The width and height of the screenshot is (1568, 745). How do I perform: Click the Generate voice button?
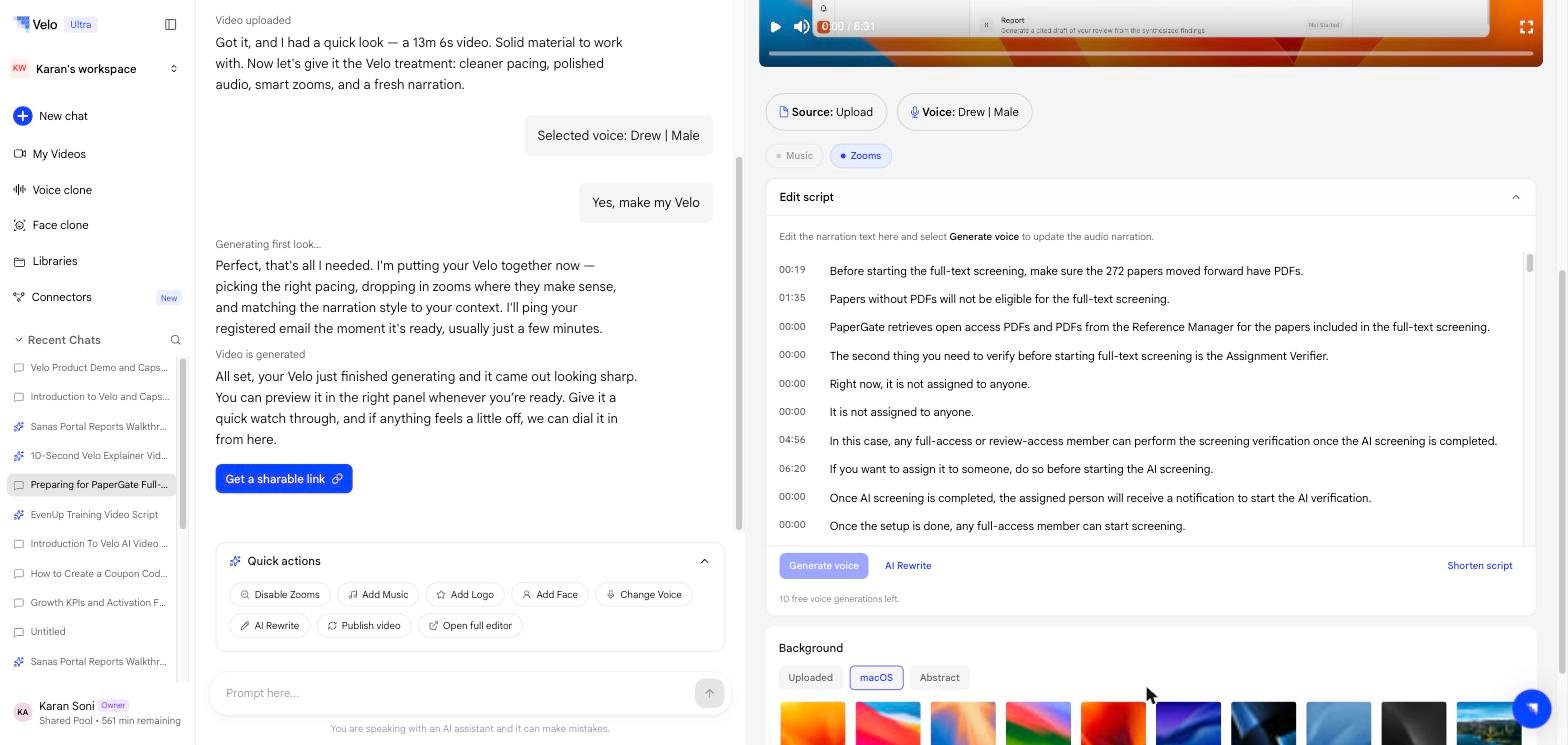(824, 566)
